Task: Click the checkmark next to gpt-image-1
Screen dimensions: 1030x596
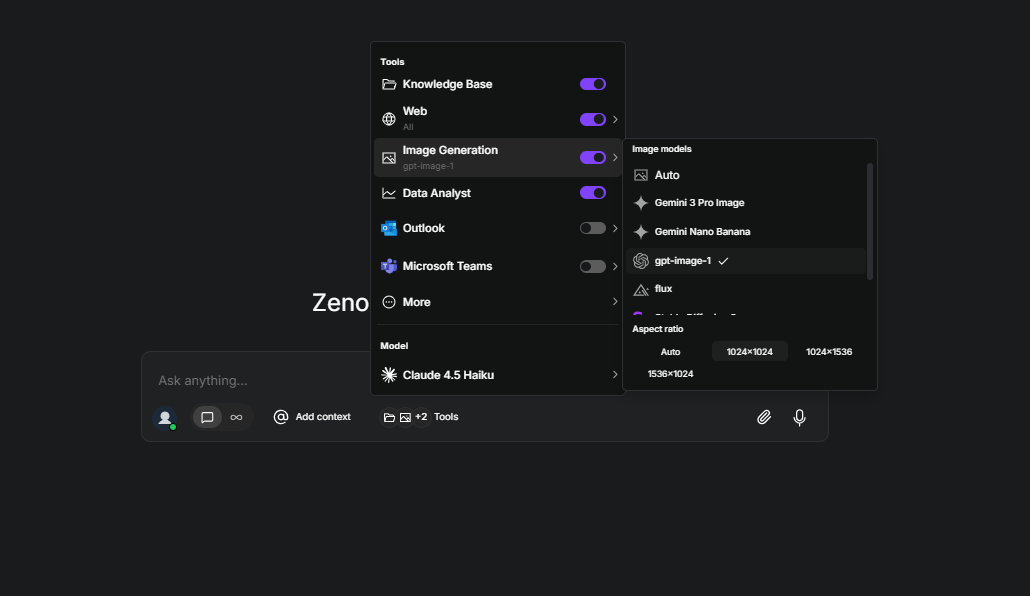Action: click(723, 261)
